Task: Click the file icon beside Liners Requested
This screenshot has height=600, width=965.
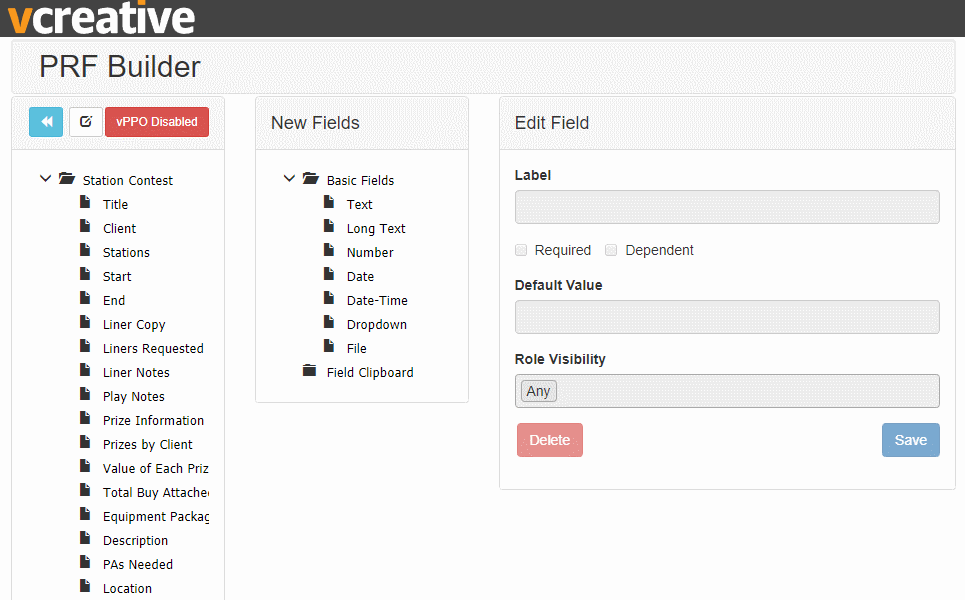Action: click(86, 346)
